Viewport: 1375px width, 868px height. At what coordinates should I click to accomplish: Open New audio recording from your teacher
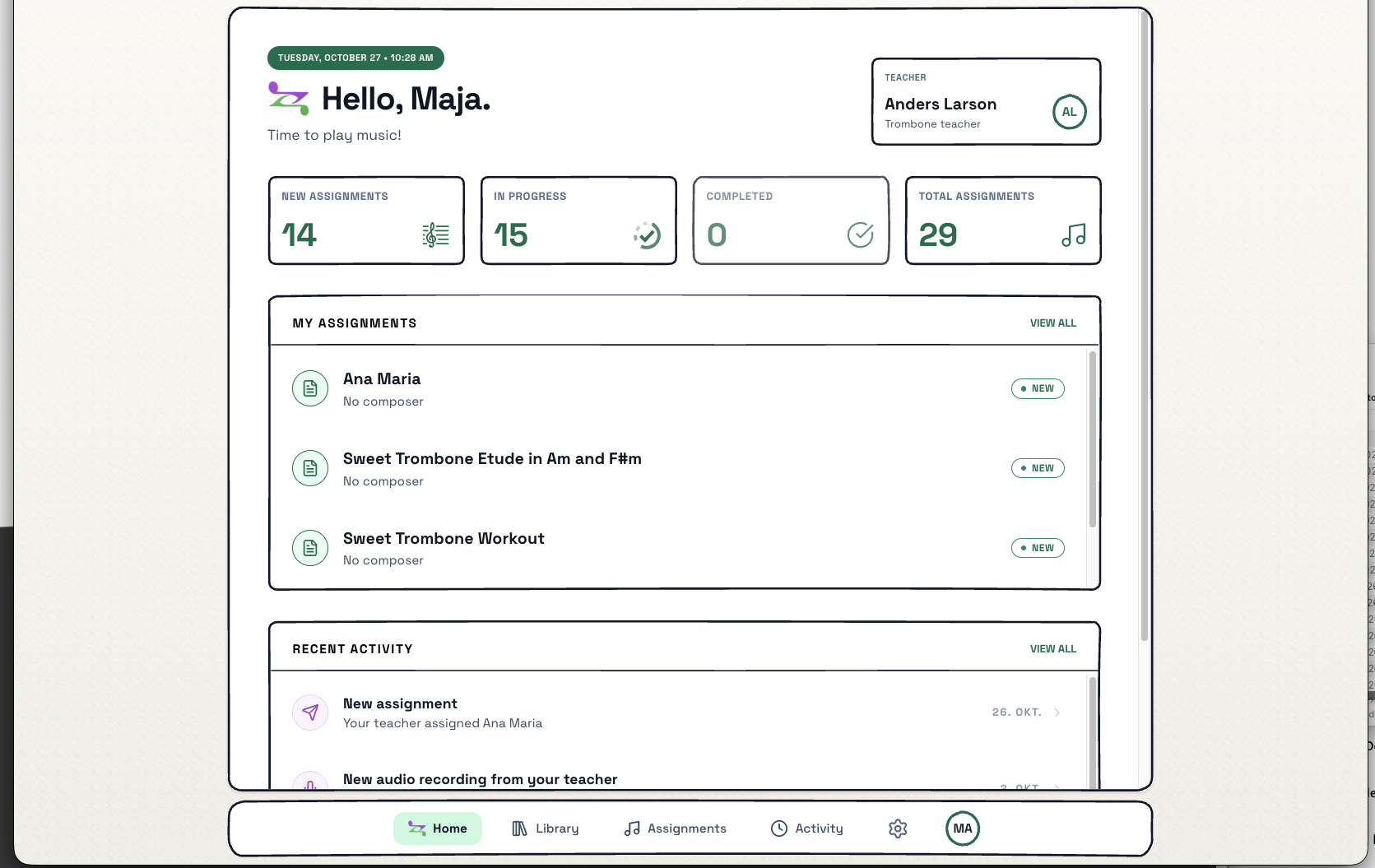tap(480, 779)
